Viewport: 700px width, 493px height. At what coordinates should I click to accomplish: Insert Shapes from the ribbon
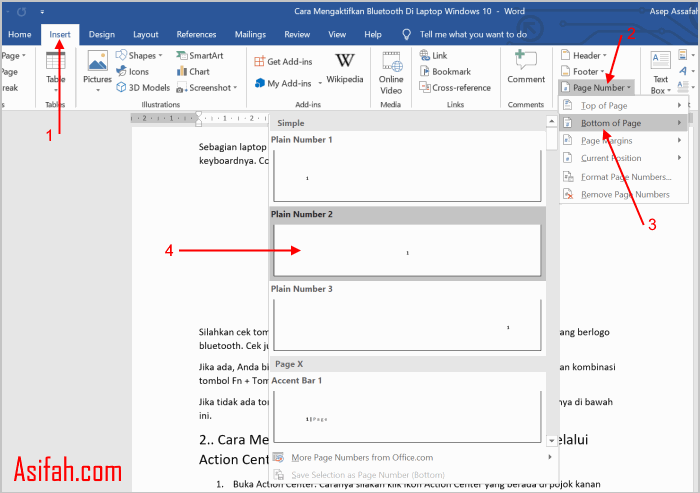click(x=139, y=55)
